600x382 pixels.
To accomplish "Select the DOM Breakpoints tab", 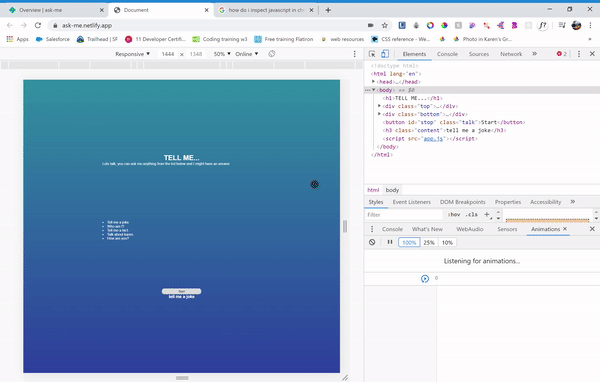I will (x=462, y=202).
